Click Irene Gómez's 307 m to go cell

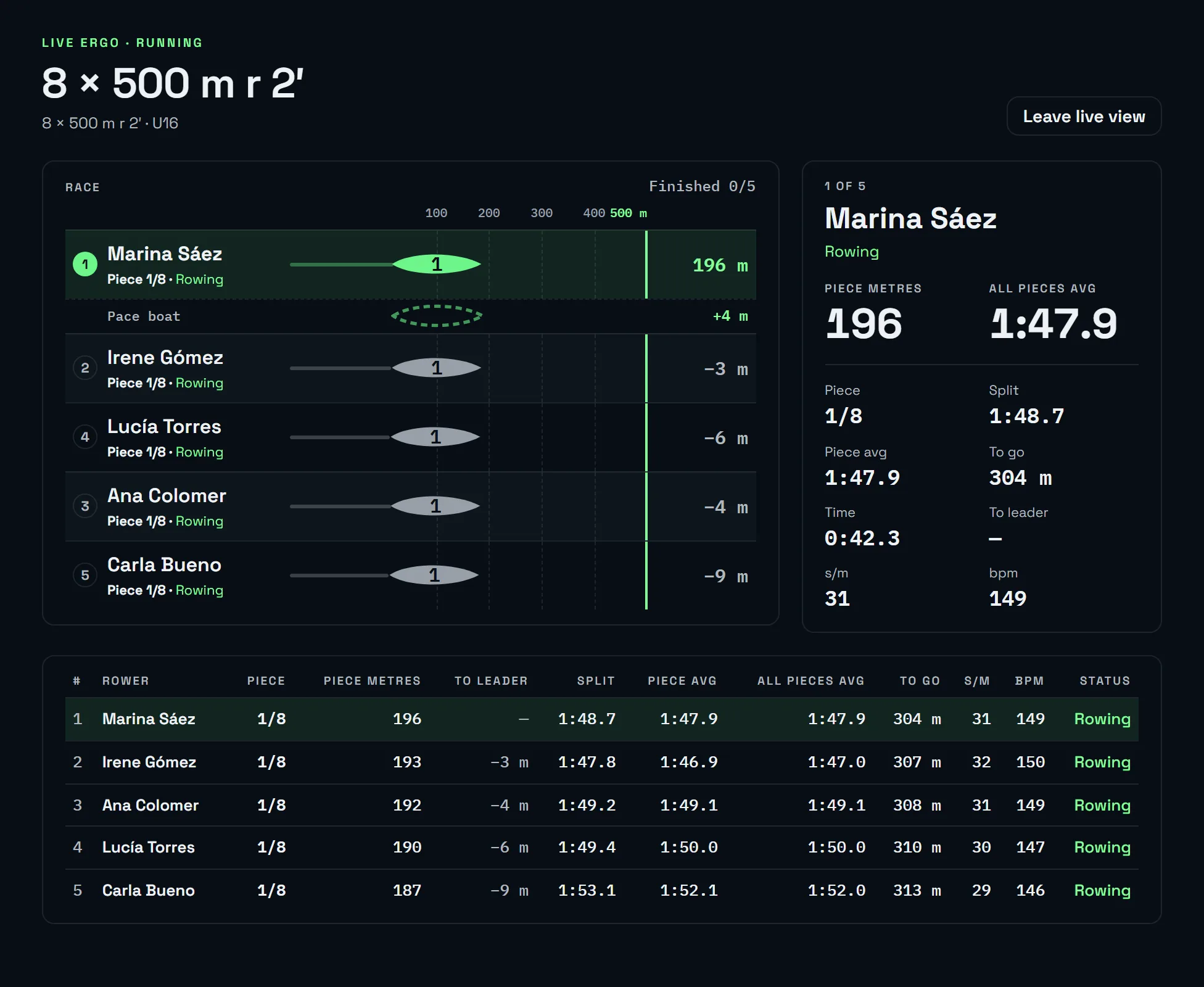tap(917, 762)
